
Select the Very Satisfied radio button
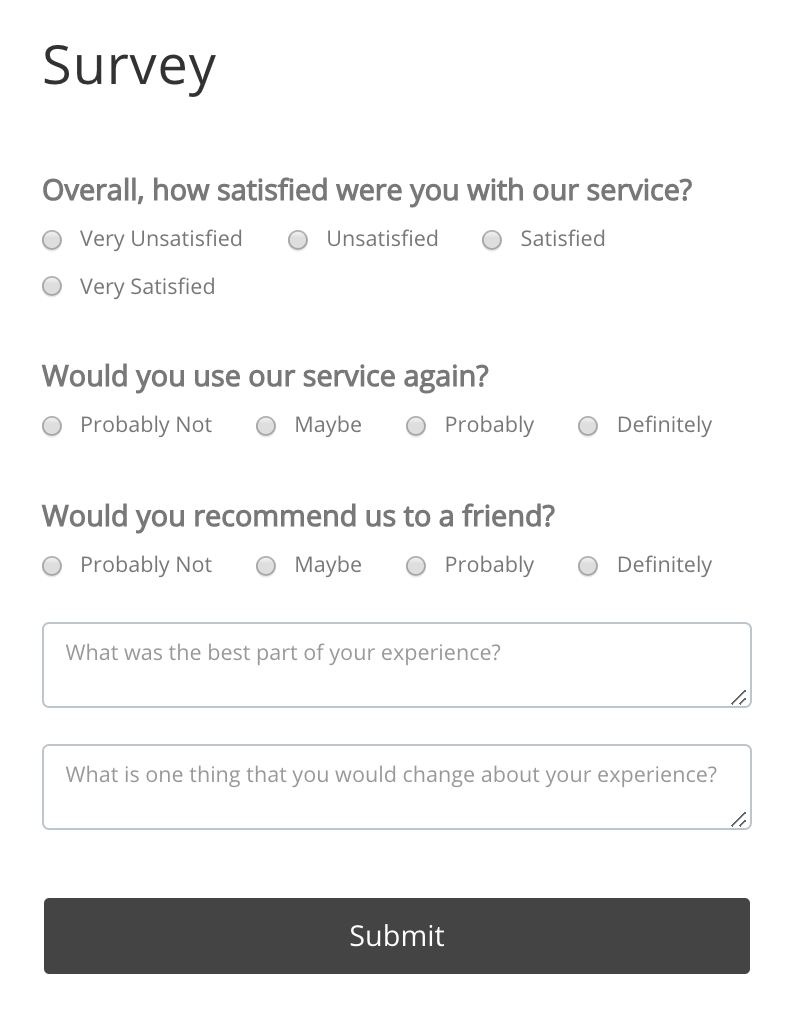51,287
